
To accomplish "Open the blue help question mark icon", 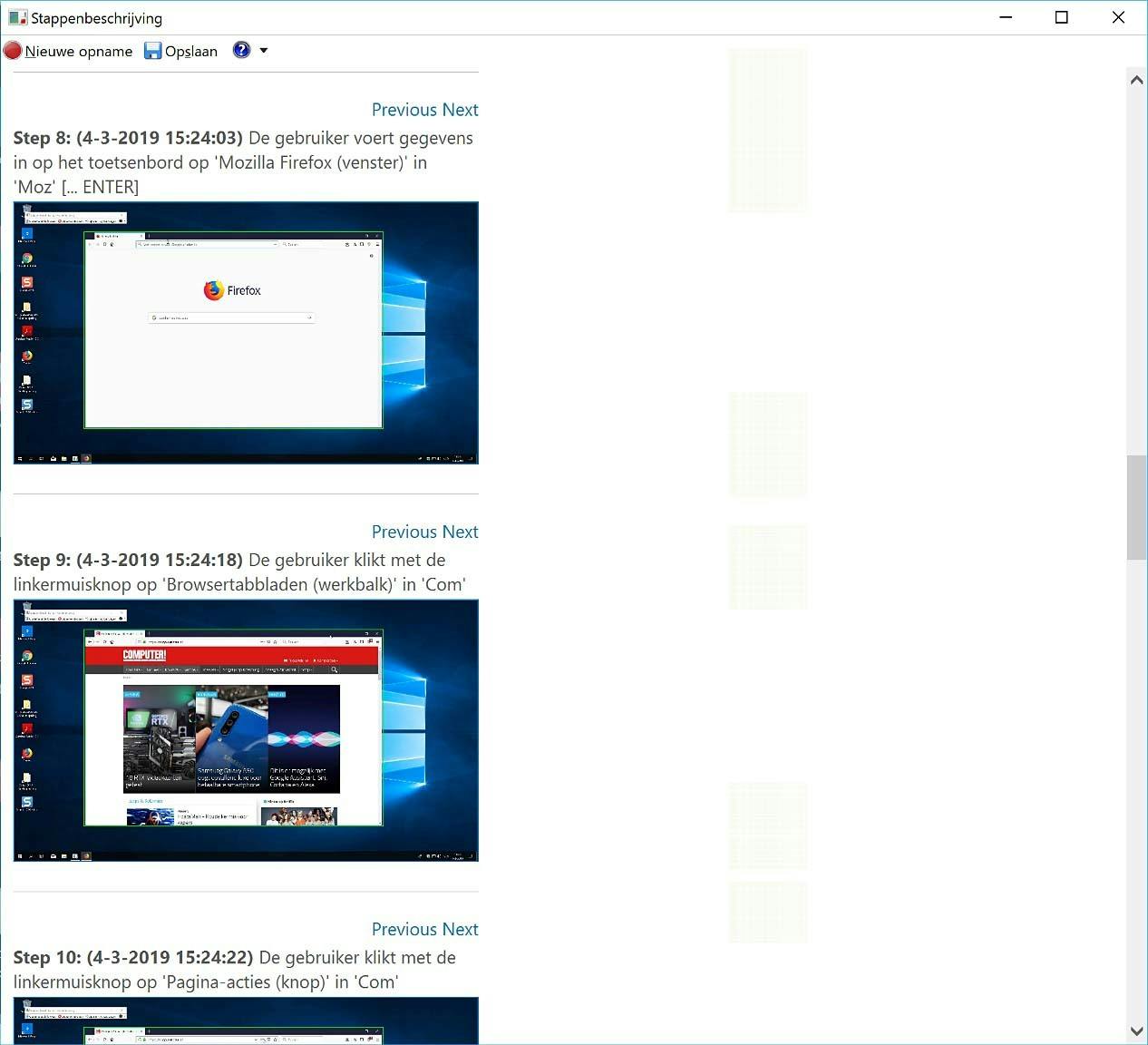I will (241, 50).
